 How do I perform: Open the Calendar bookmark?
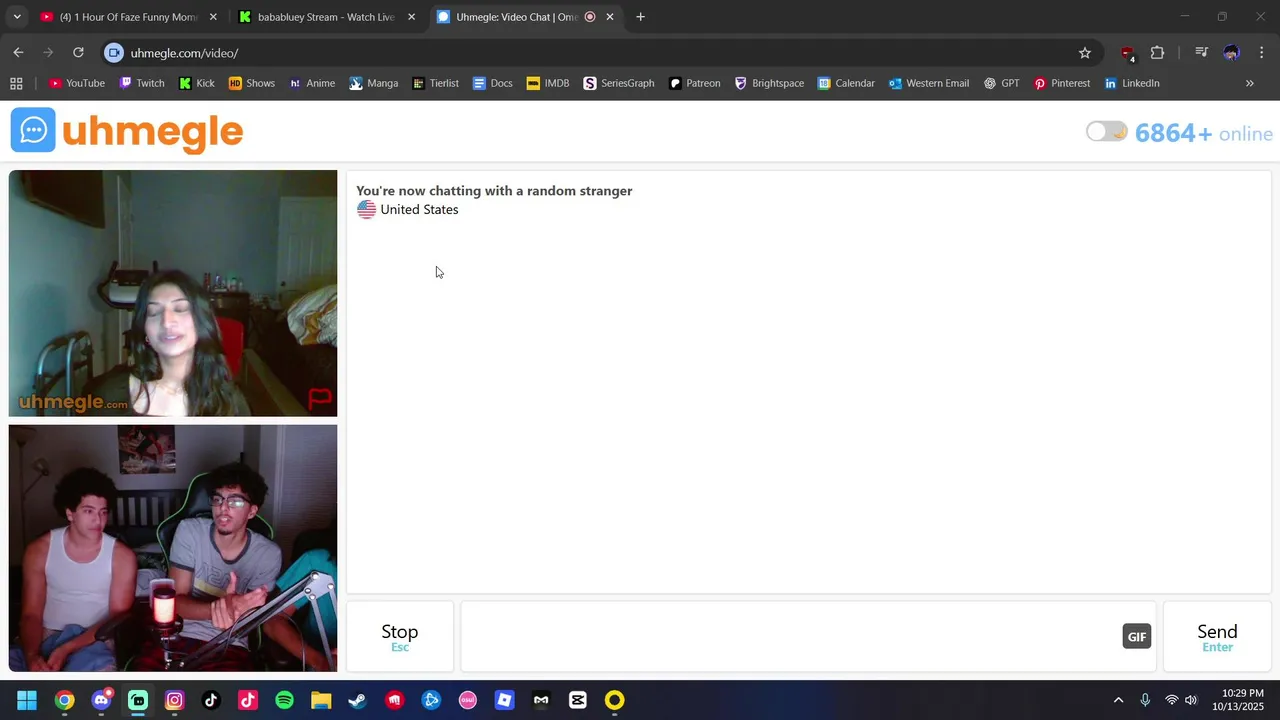point(846,83)
